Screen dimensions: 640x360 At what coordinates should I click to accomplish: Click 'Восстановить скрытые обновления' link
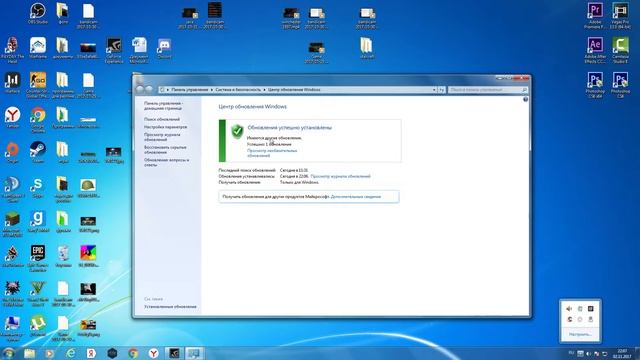click(165, 149)
